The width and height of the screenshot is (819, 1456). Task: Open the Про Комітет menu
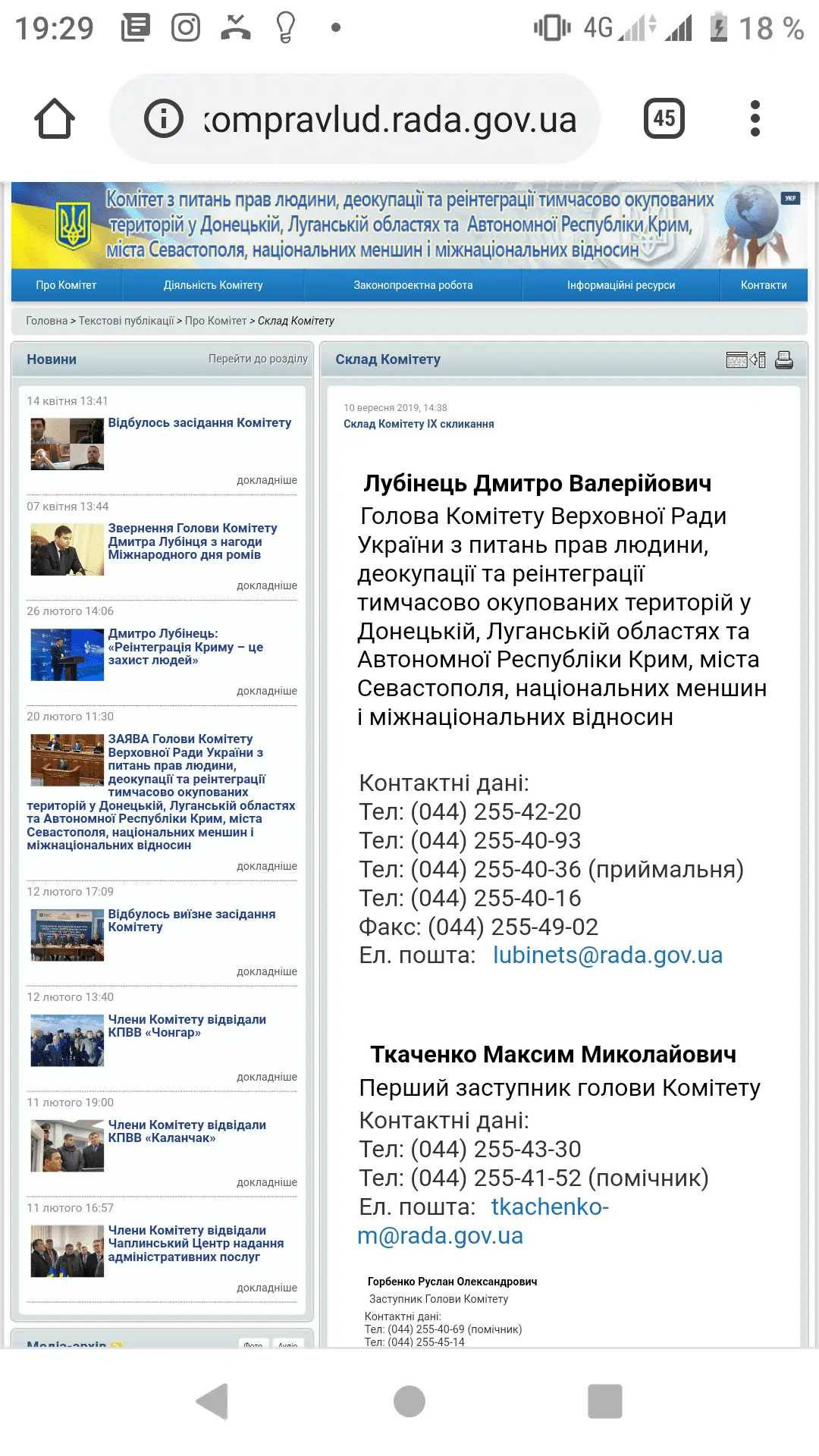pos(66,285)
